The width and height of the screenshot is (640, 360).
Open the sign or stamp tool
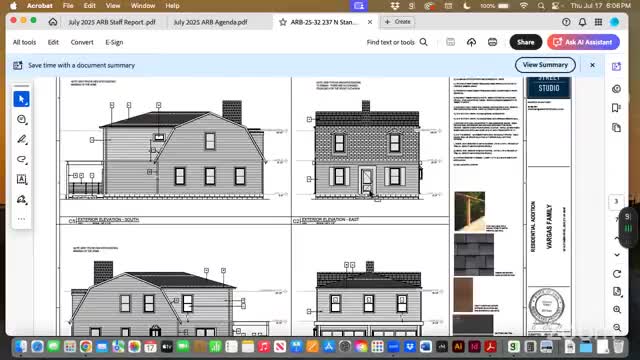point(21,199)
